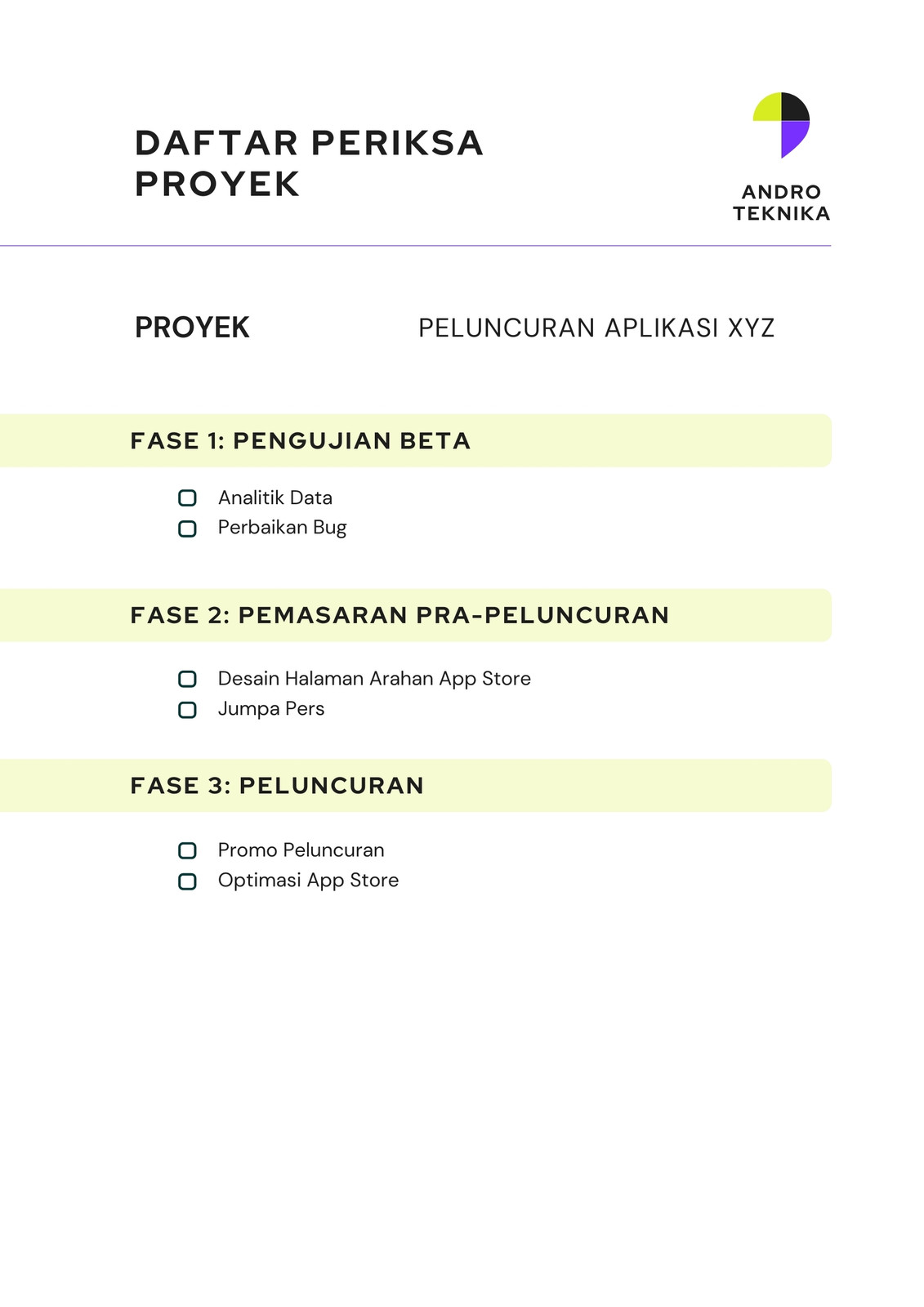Select the DAFTAR PERIKSA PROYEK title
The image size is (924, 1307).
[309, 163]
